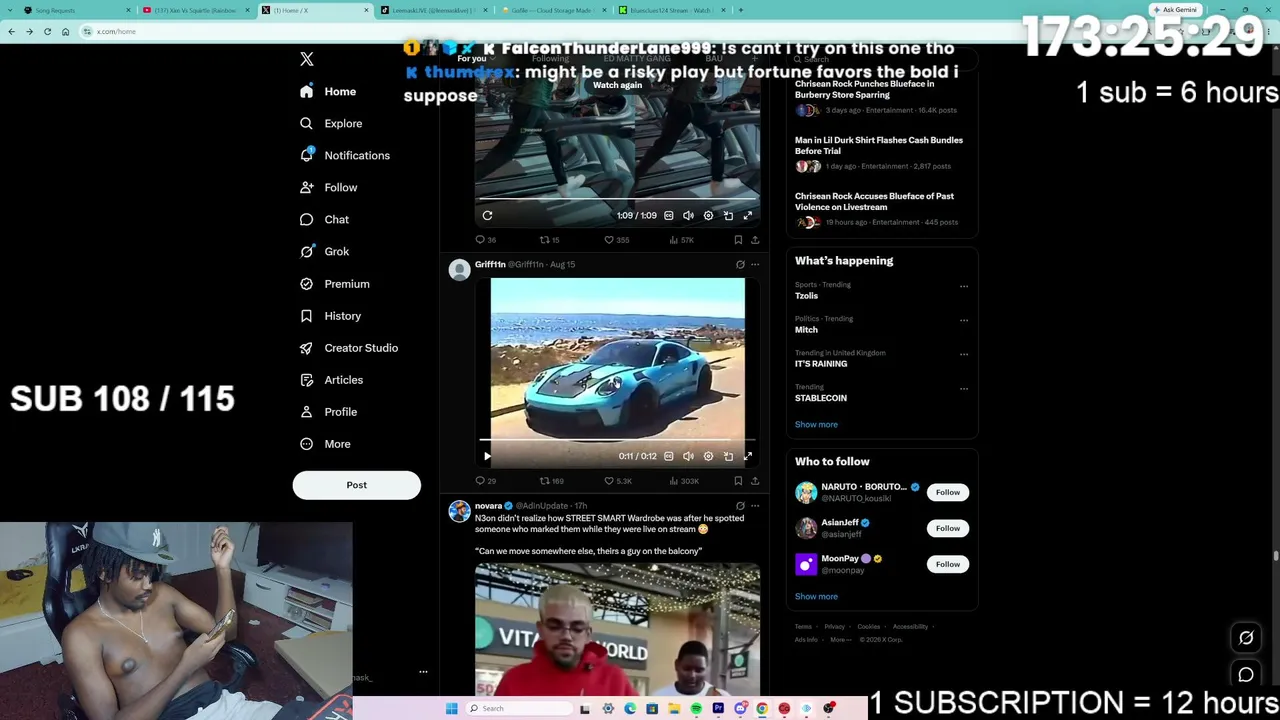Bookmark the Griff11n car video post
Viewport: 1280px width, 720px height.
[x=738, y=481]
